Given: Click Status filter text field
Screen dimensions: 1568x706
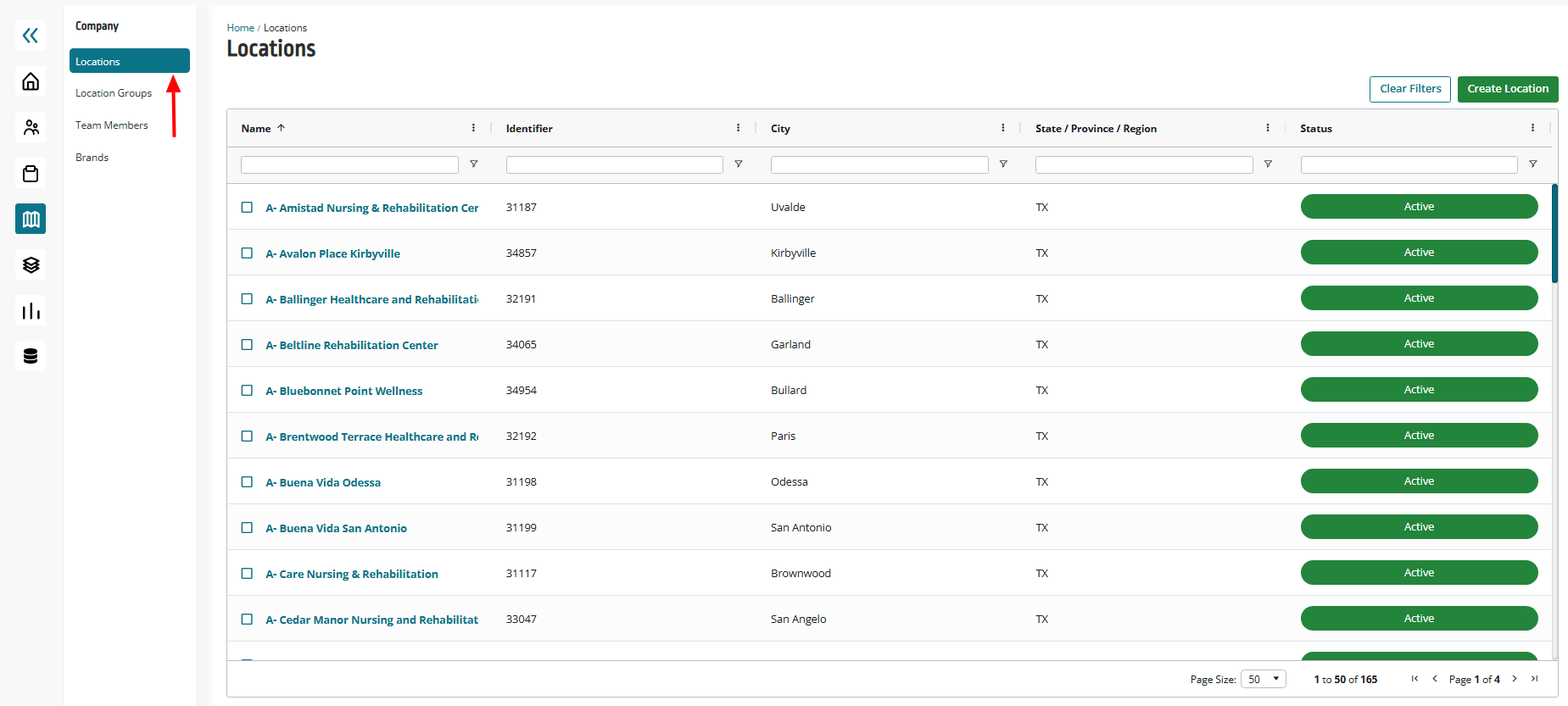Looking at the screenshot, I should tap(1409, 164).
